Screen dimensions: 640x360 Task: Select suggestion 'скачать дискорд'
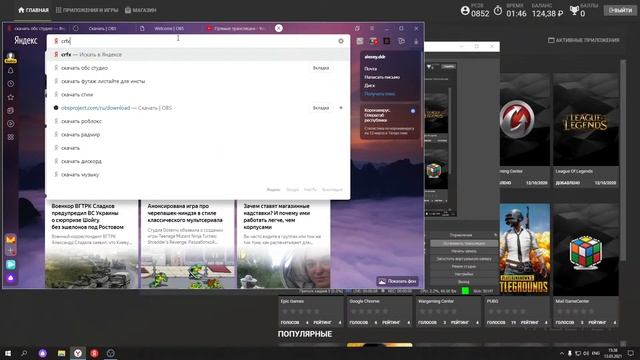click(x=198, y=161)
